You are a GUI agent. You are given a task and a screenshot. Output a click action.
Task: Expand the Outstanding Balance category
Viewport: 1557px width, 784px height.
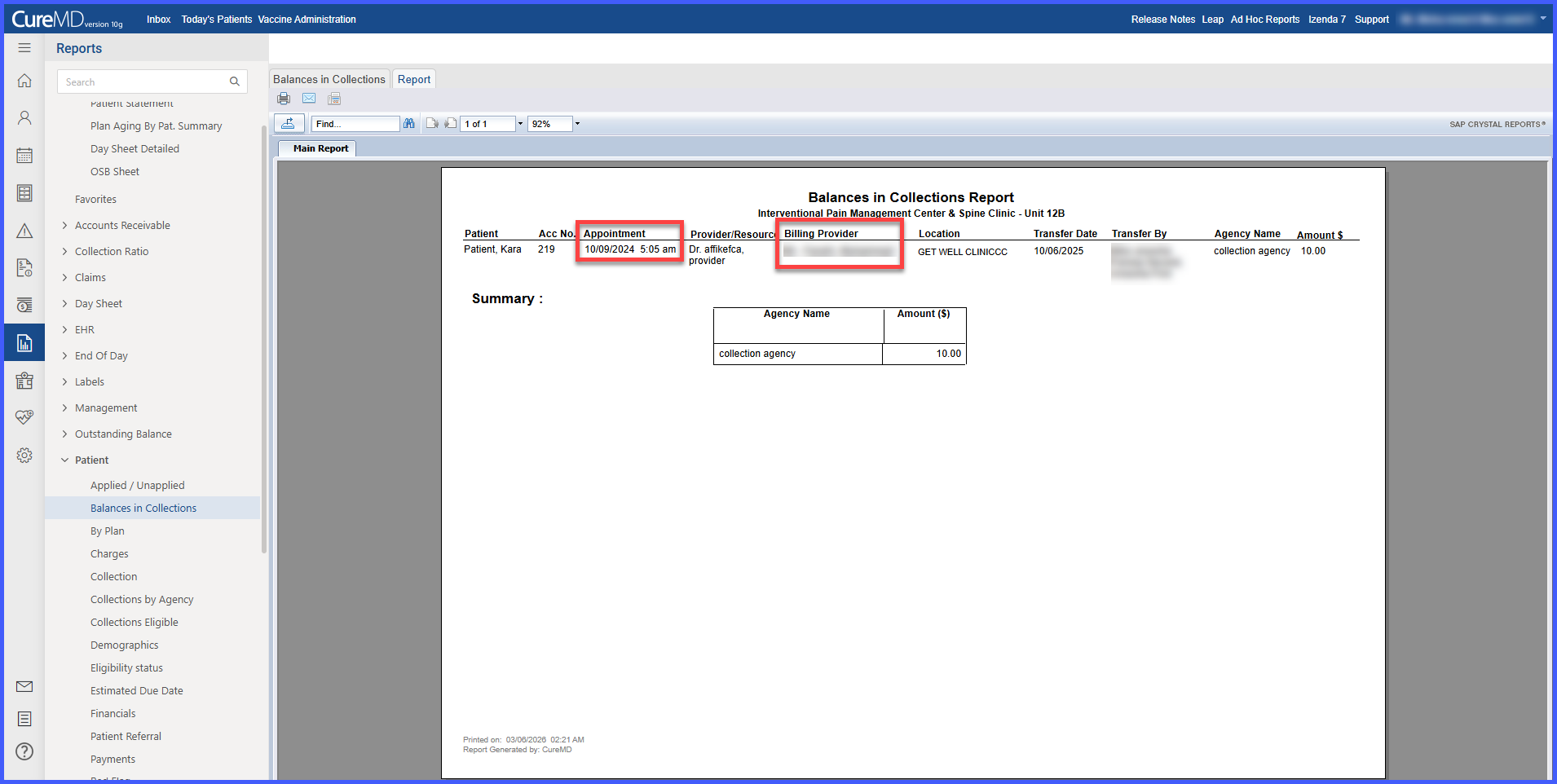click(123, 434)
